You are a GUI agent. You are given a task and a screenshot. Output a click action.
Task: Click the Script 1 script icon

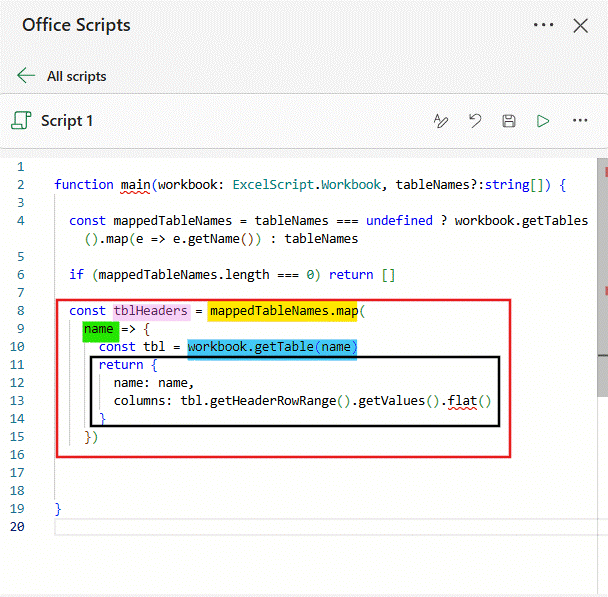[x=21, y=120]
